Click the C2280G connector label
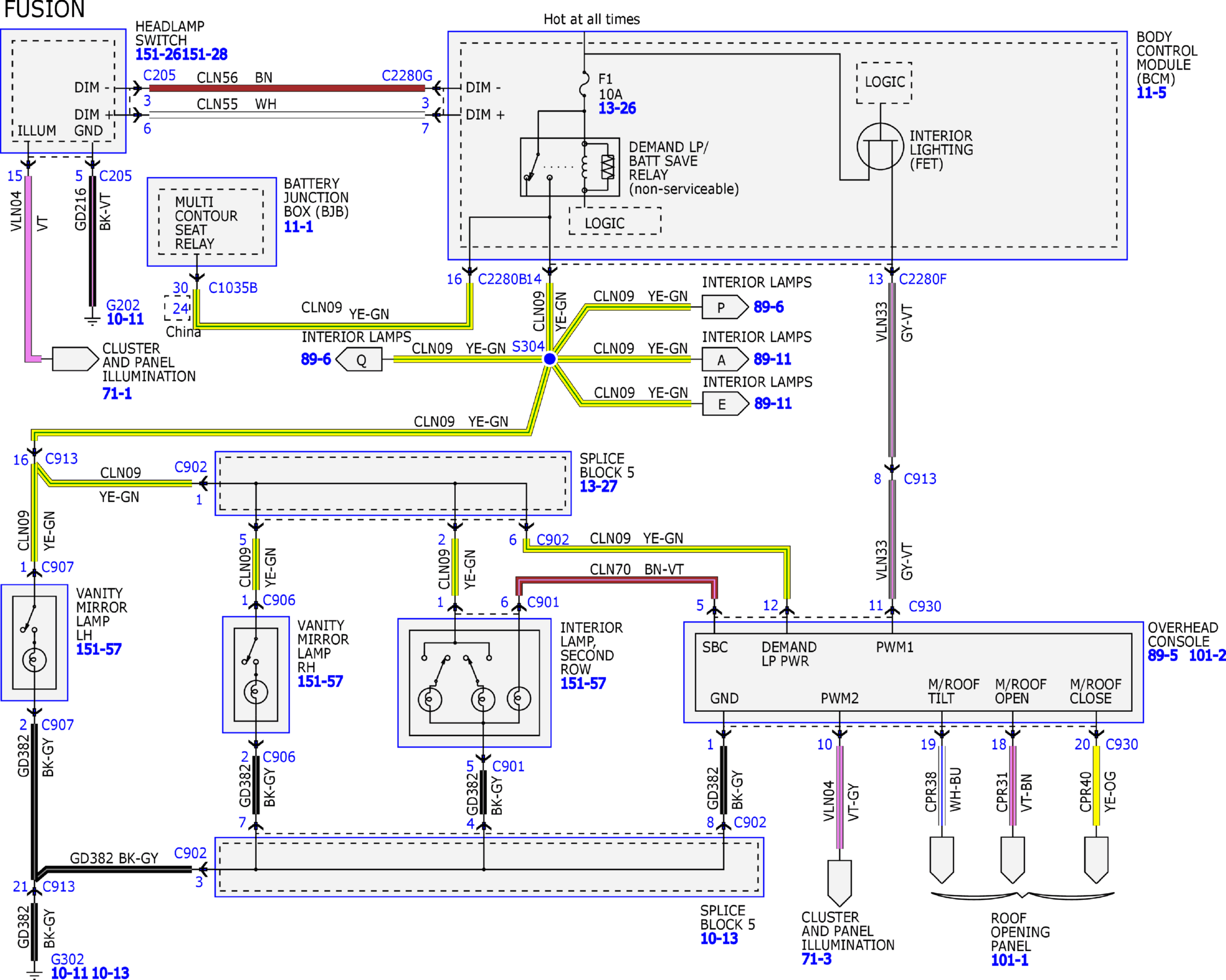The image size is (1226, 980). point(407,76)
